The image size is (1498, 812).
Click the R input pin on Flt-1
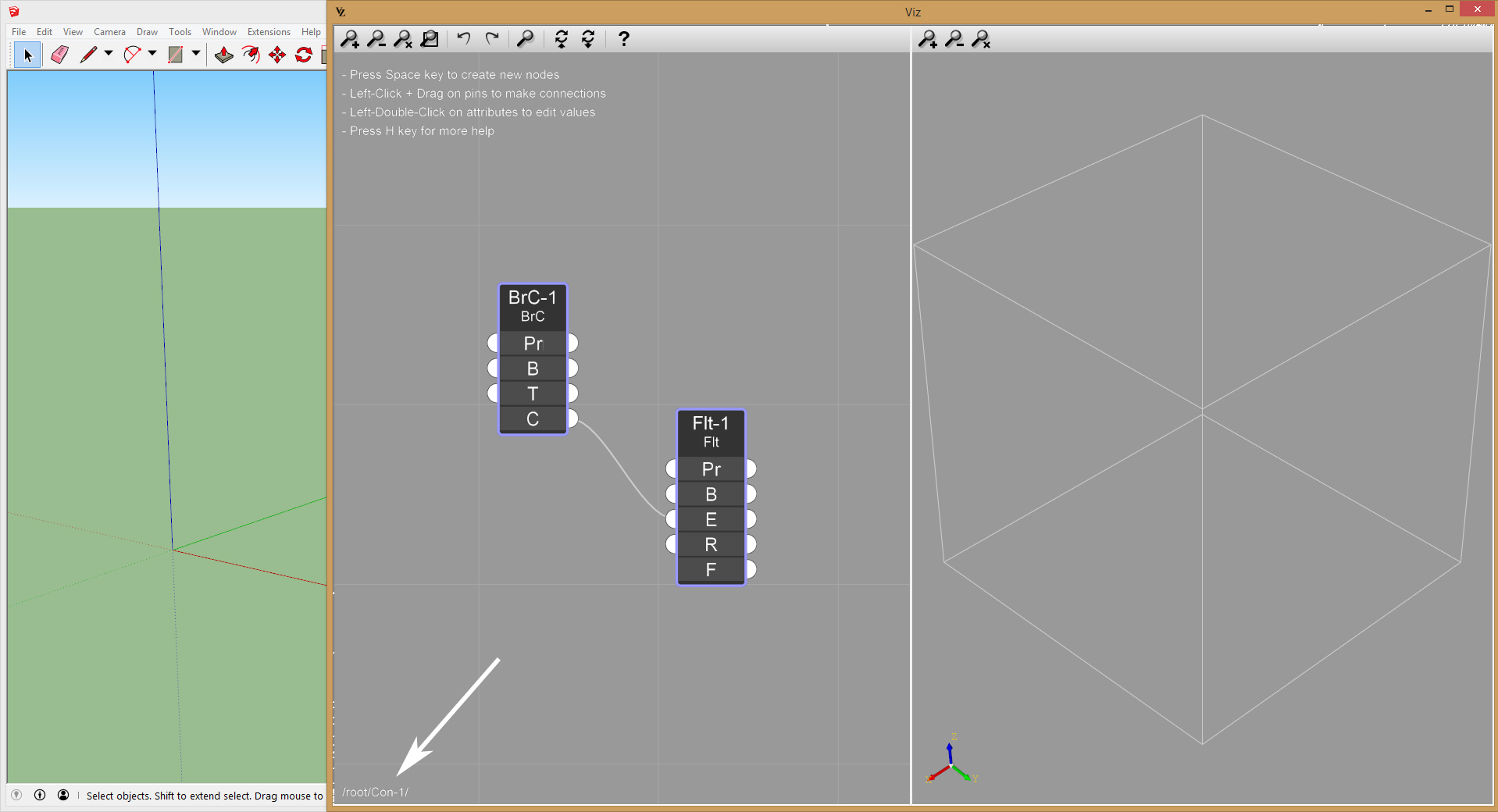click(x=671, y=544)
